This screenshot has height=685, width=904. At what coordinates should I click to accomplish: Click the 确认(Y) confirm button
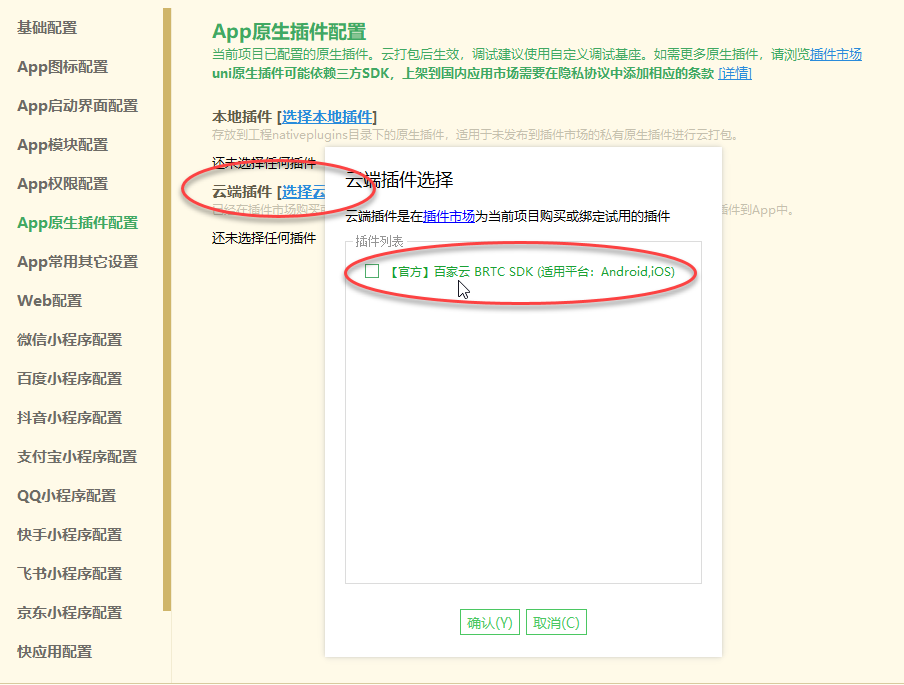(x=489, y=621)
